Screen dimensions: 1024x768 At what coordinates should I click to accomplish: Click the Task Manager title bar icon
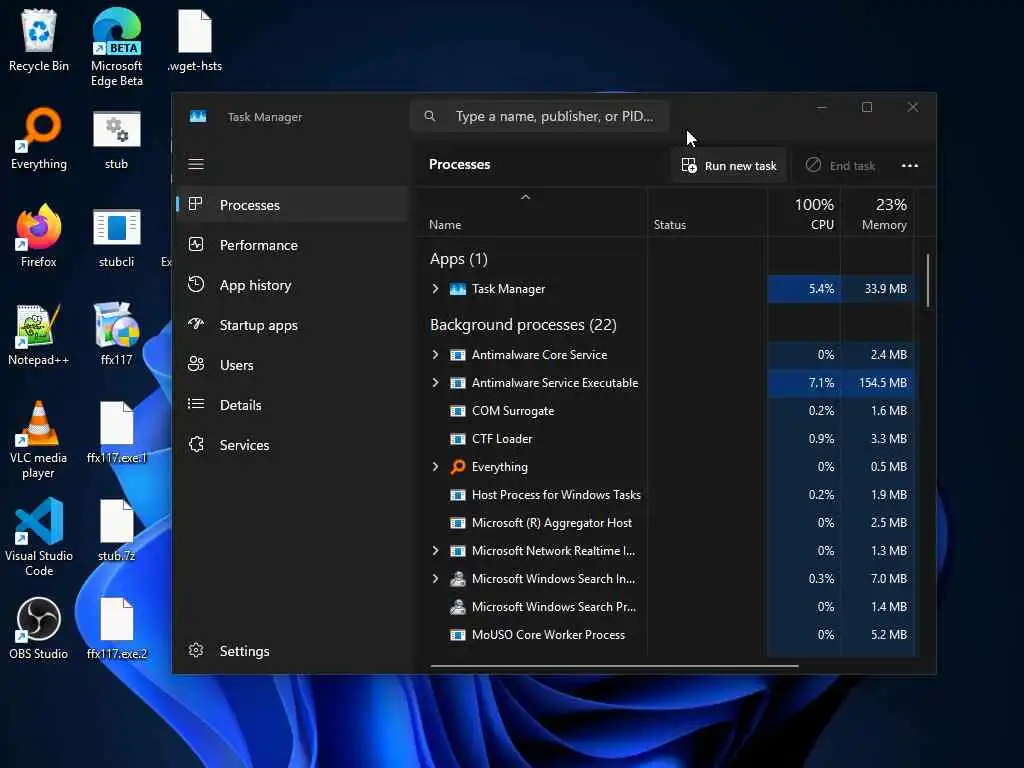click(198, 116)
